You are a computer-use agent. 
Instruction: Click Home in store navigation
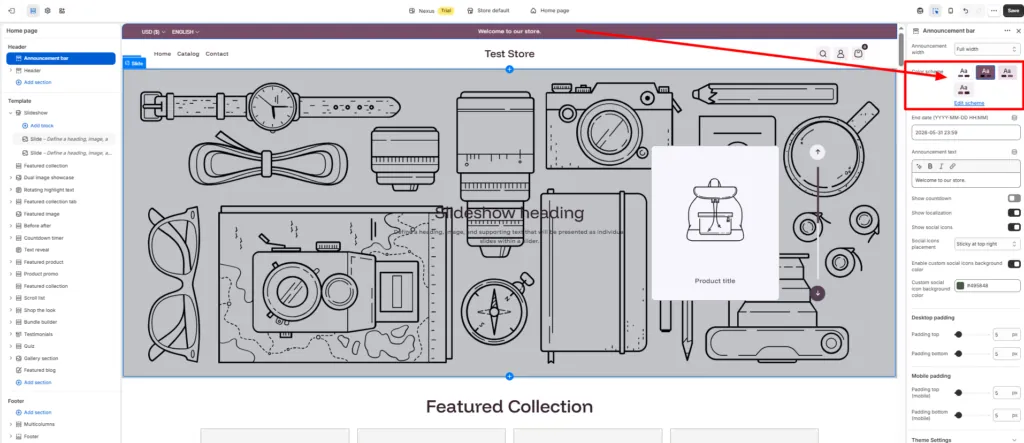[162, 54]
